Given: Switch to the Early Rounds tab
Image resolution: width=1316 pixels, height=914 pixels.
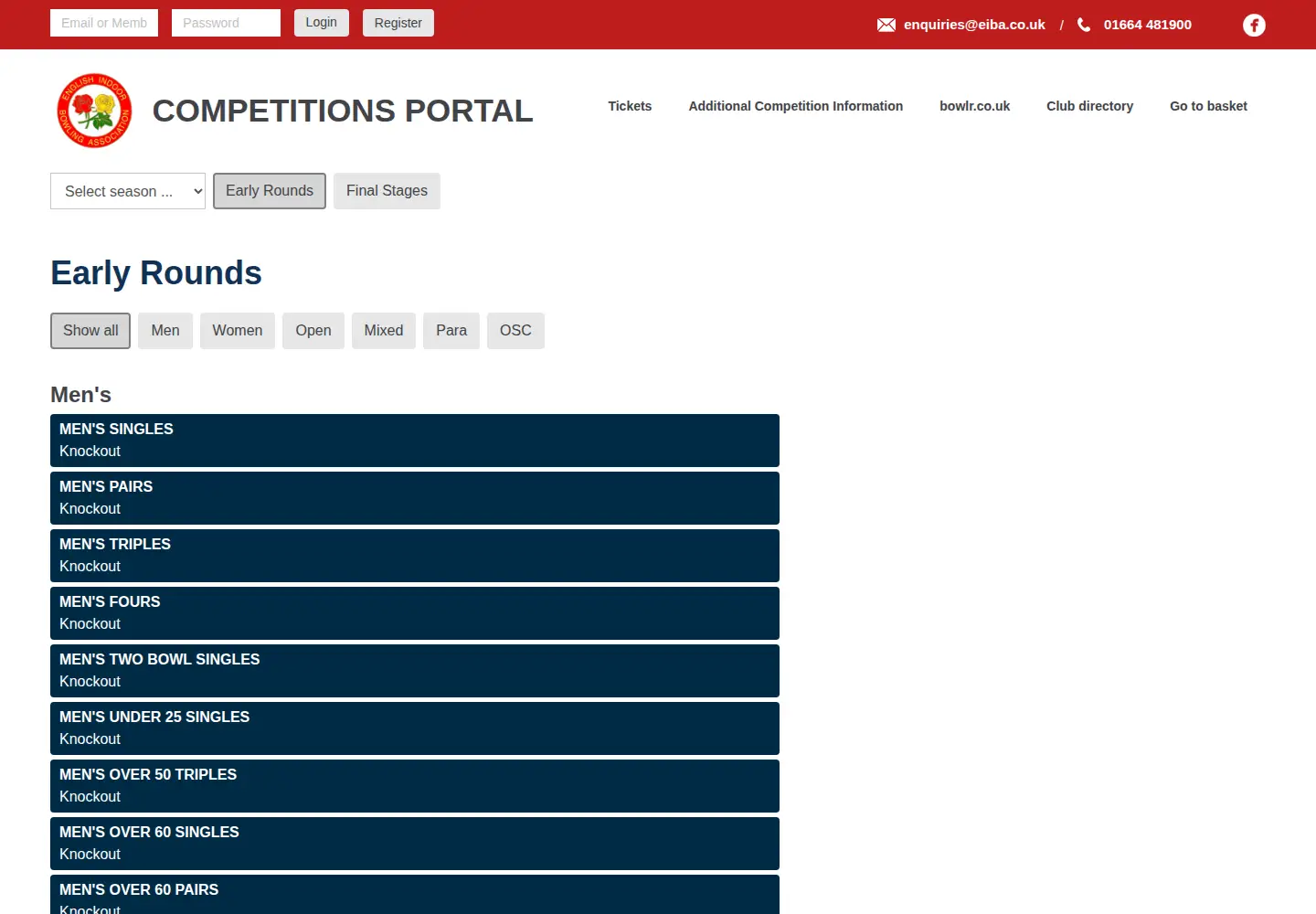Looking at the screenshot, I should pos(270,191).
